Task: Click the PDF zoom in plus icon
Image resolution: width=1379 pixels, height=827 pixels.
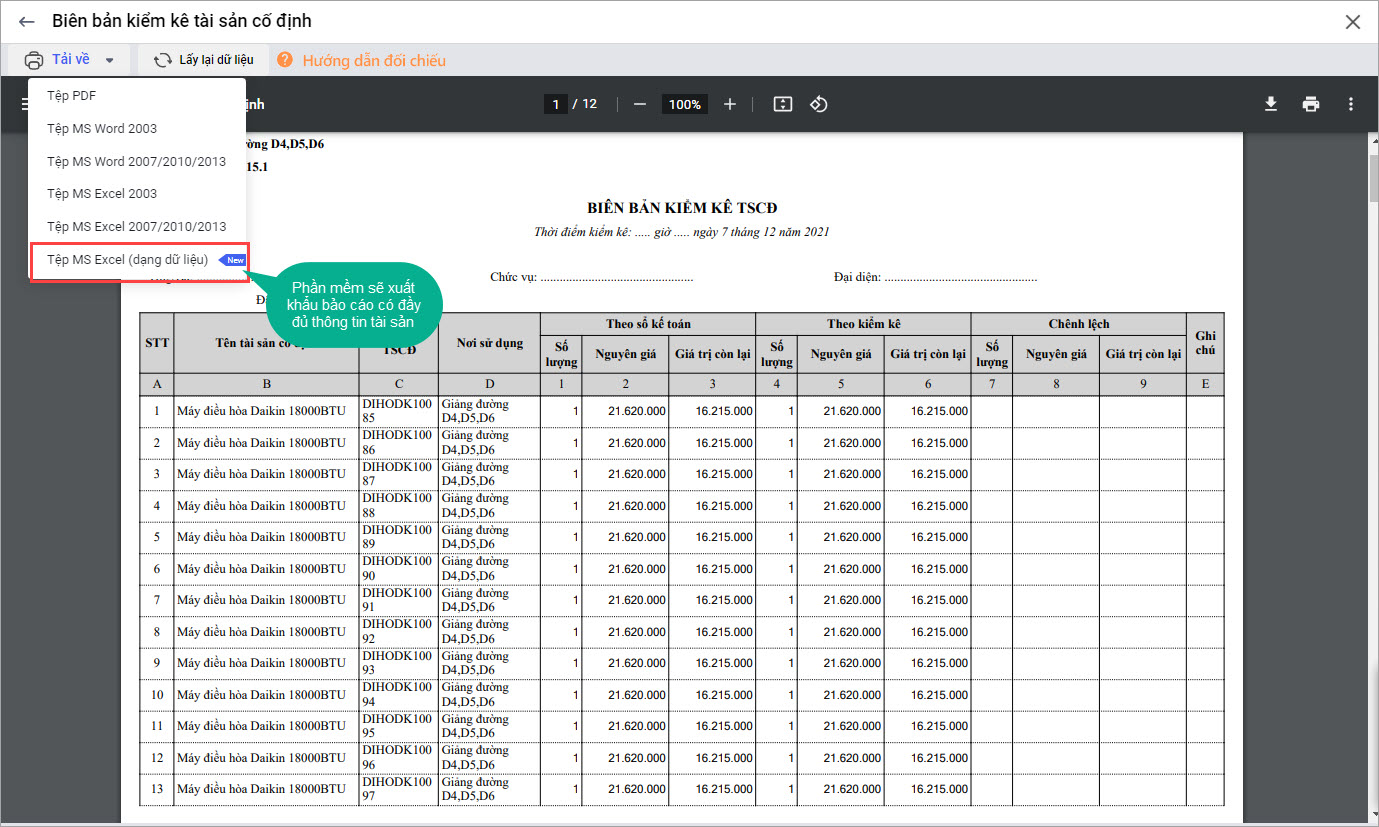Action: [730, 104]
